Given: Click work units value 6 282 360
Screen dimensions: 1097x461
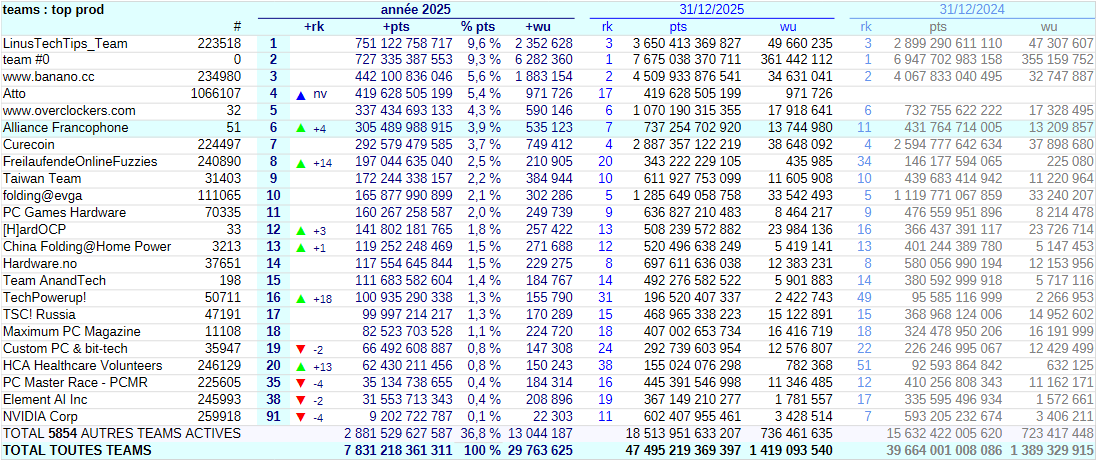Looking at the screenshot, I should tap(544, 60).
